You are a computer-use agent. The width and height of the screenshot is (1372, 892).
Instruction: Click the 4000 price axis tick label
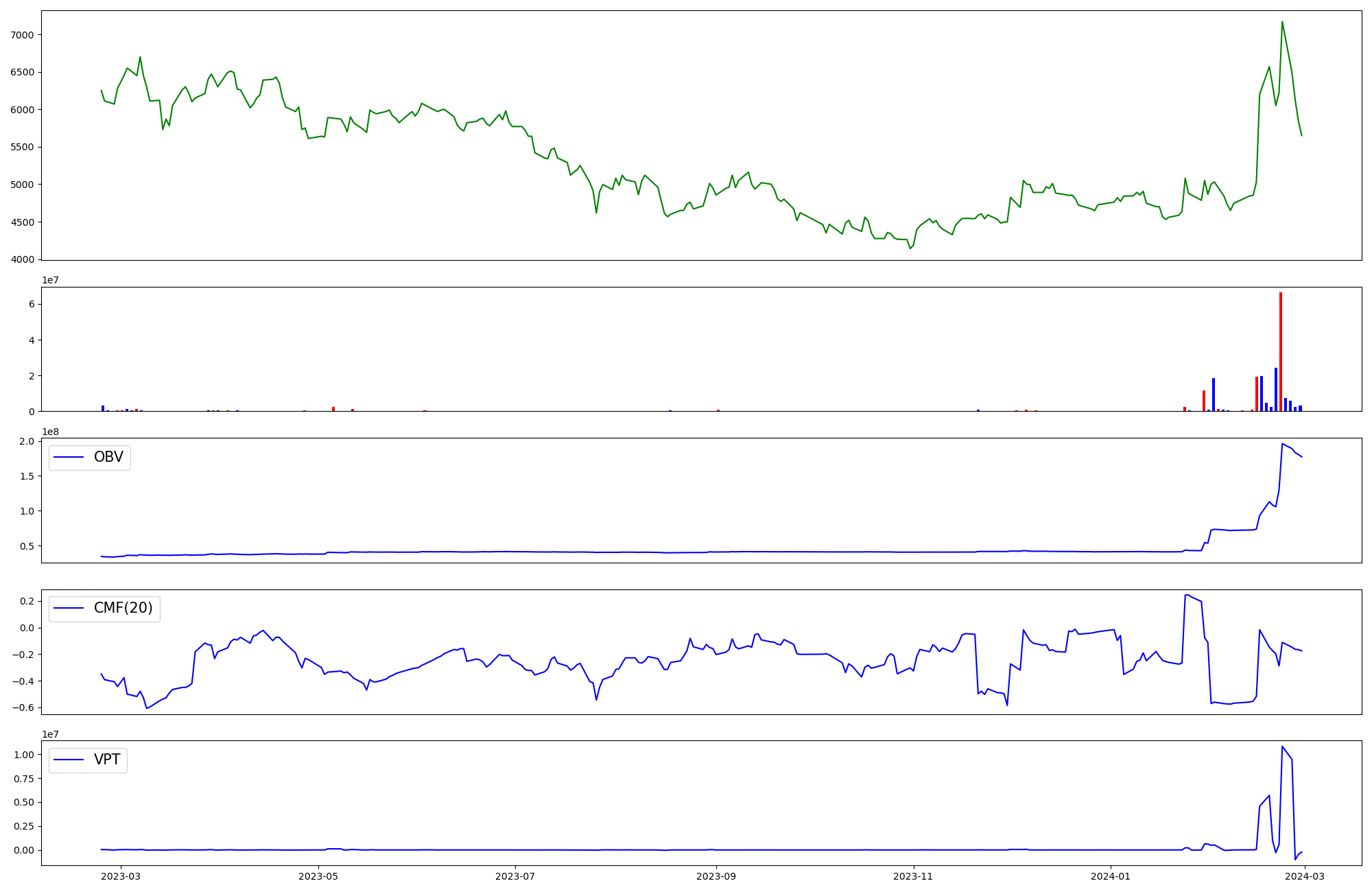tap(23, 259)
